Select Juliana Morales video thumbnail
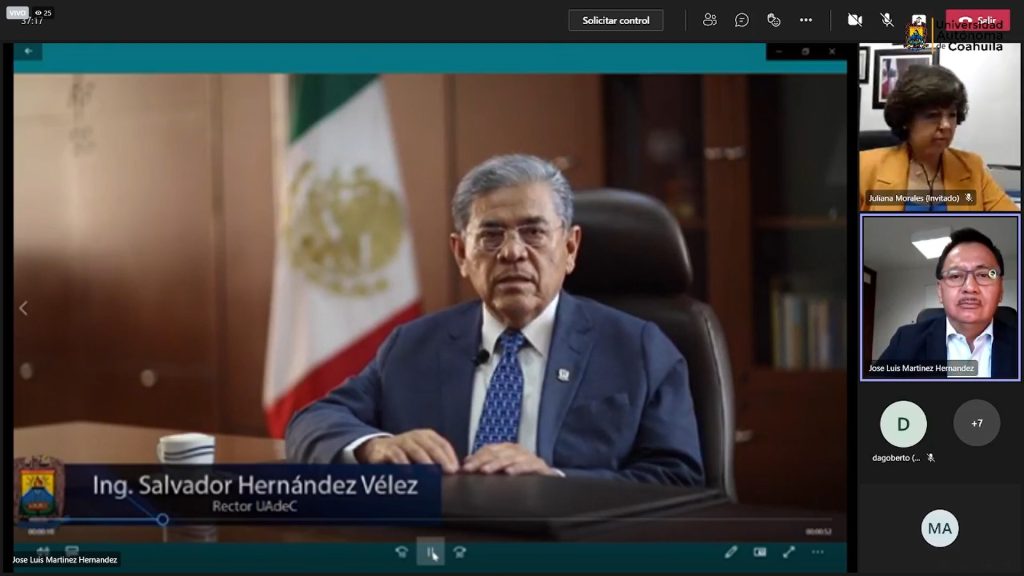 point(939,128)
